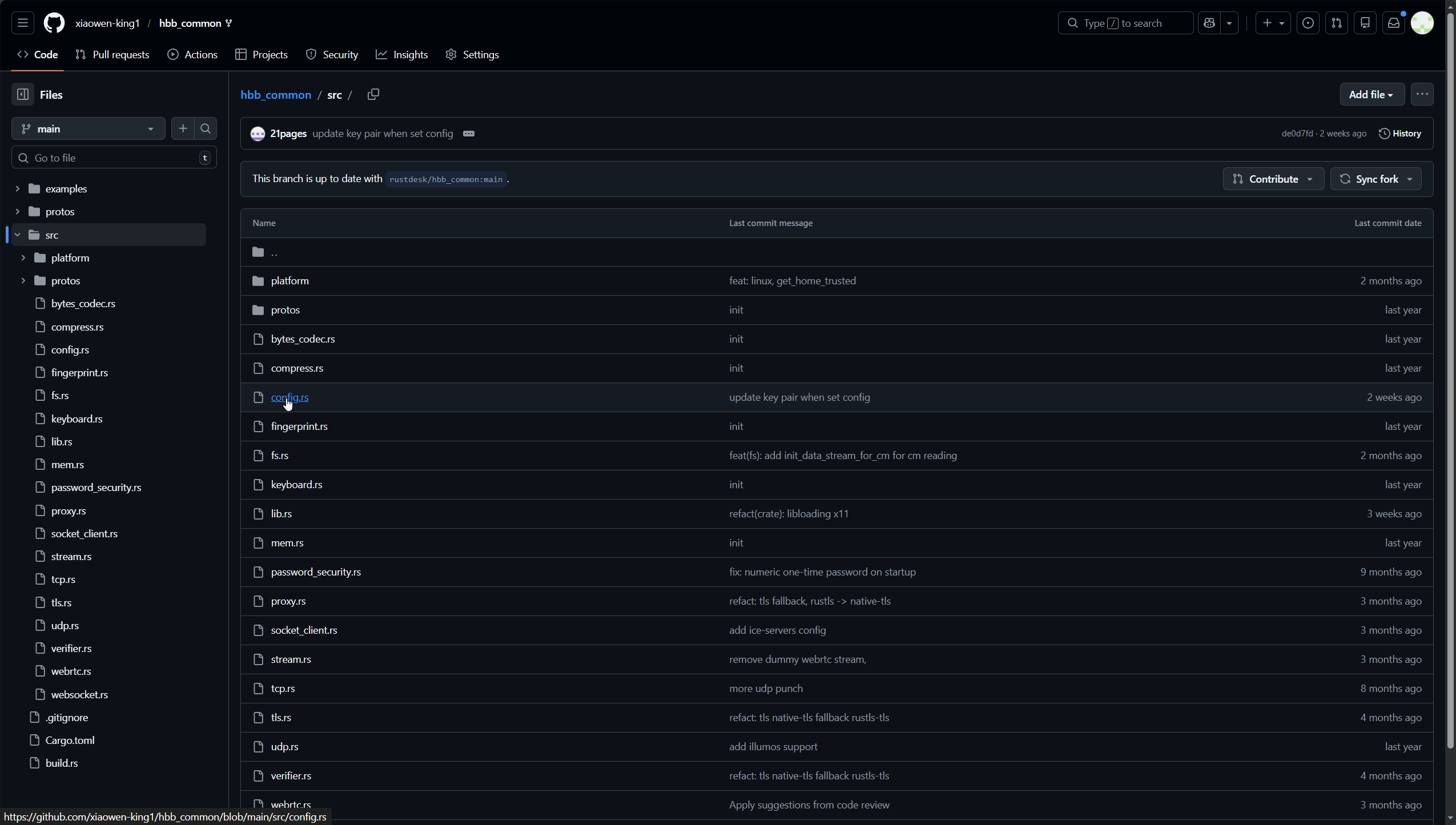Click the GitHub octocat logo
This screenshot has width=1456, height=825.
[x=54, y=23]
